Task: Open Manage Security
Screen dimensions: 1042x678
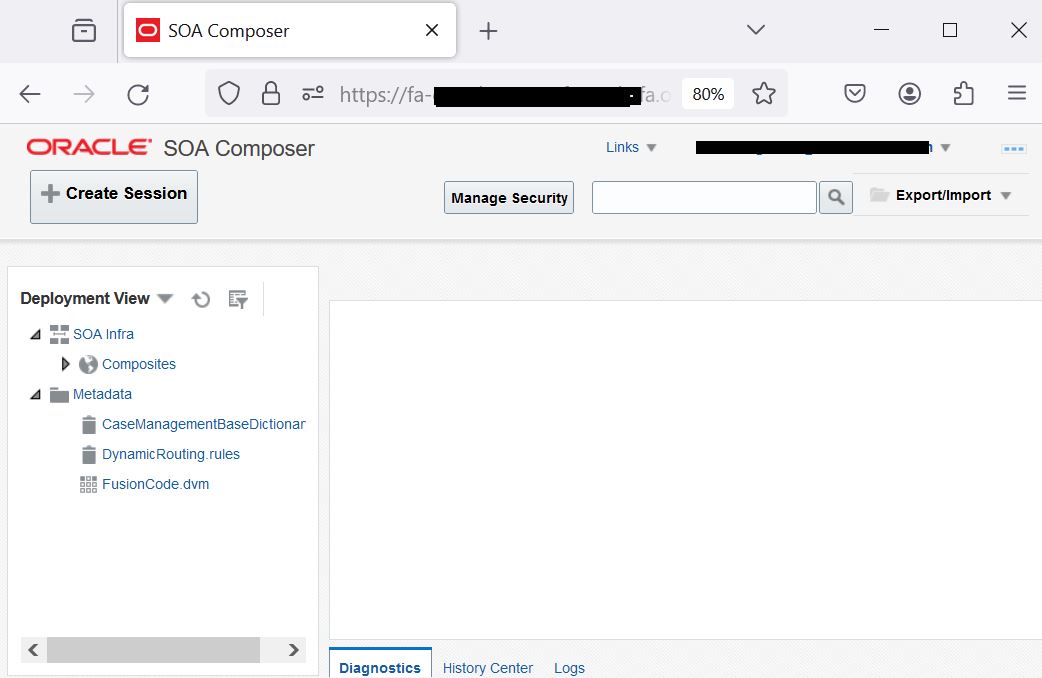Action: [509, 197]
